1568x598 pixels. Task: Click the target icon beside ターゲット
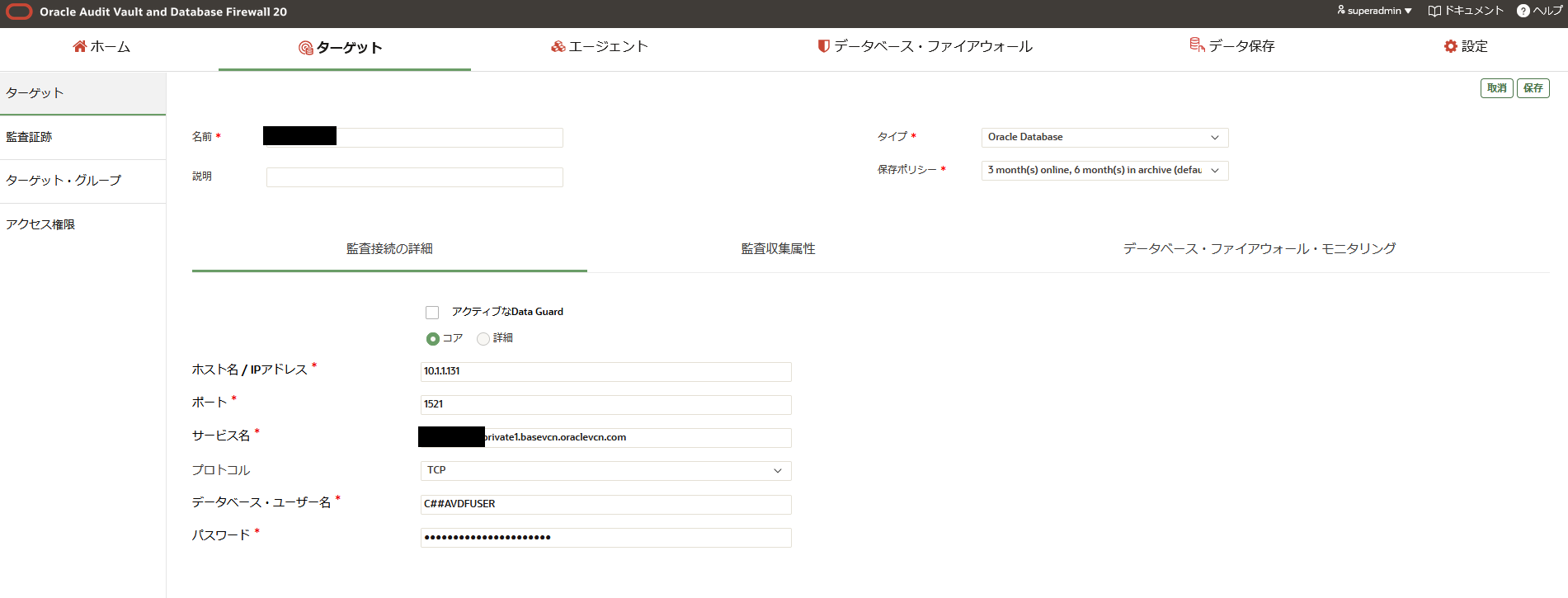coord(306,48)
